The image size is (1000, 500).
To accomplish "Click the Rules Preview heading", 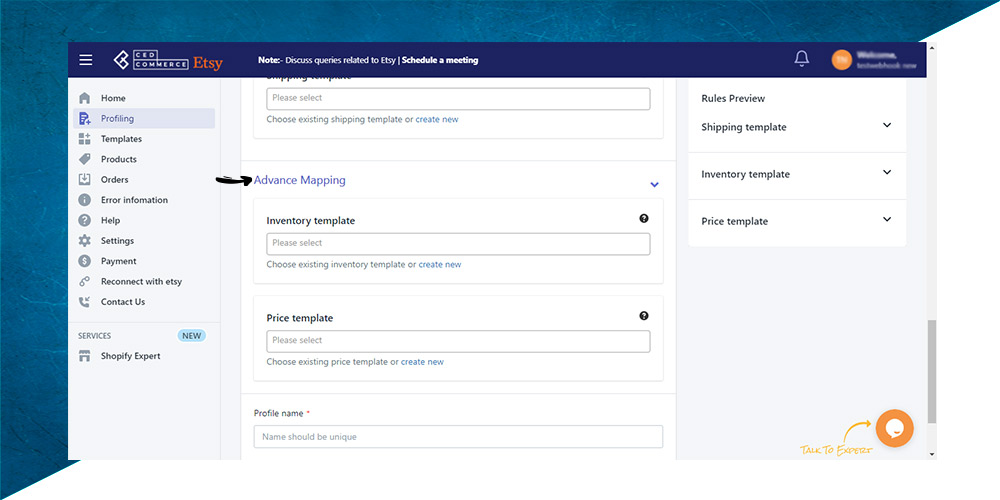I will pos(733,99).
